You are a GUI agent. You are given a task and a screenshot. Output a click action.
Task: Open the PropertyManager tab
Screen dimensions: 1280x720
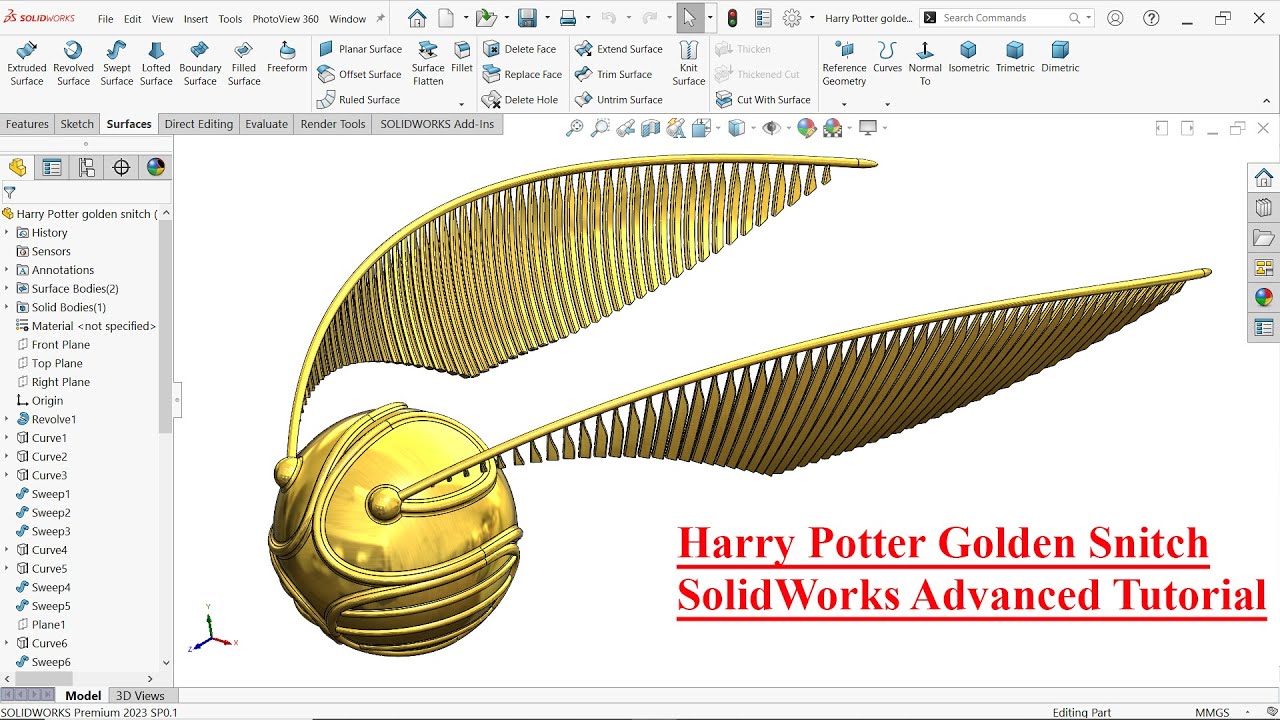click(x=52, y=167)
